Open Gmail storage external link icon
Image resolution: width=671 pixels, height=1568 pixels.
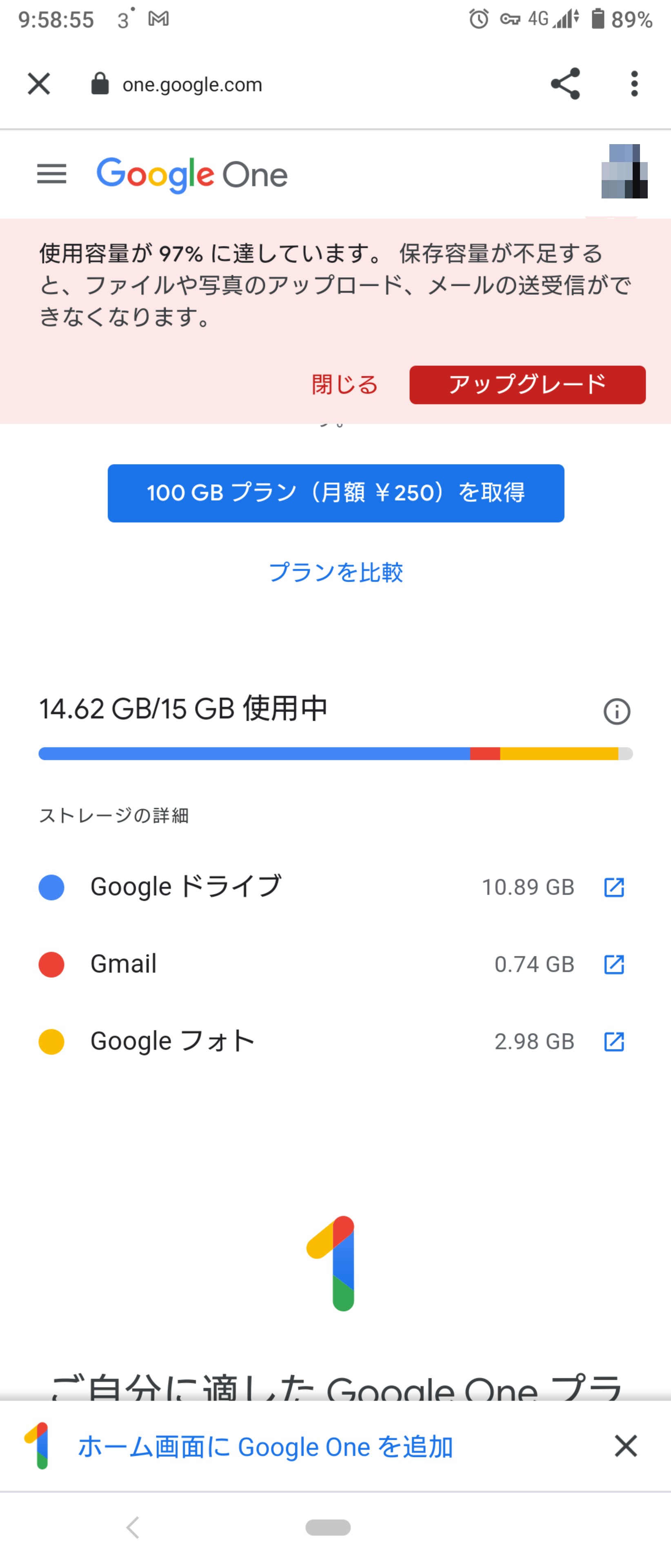click(x=614, y=964)
